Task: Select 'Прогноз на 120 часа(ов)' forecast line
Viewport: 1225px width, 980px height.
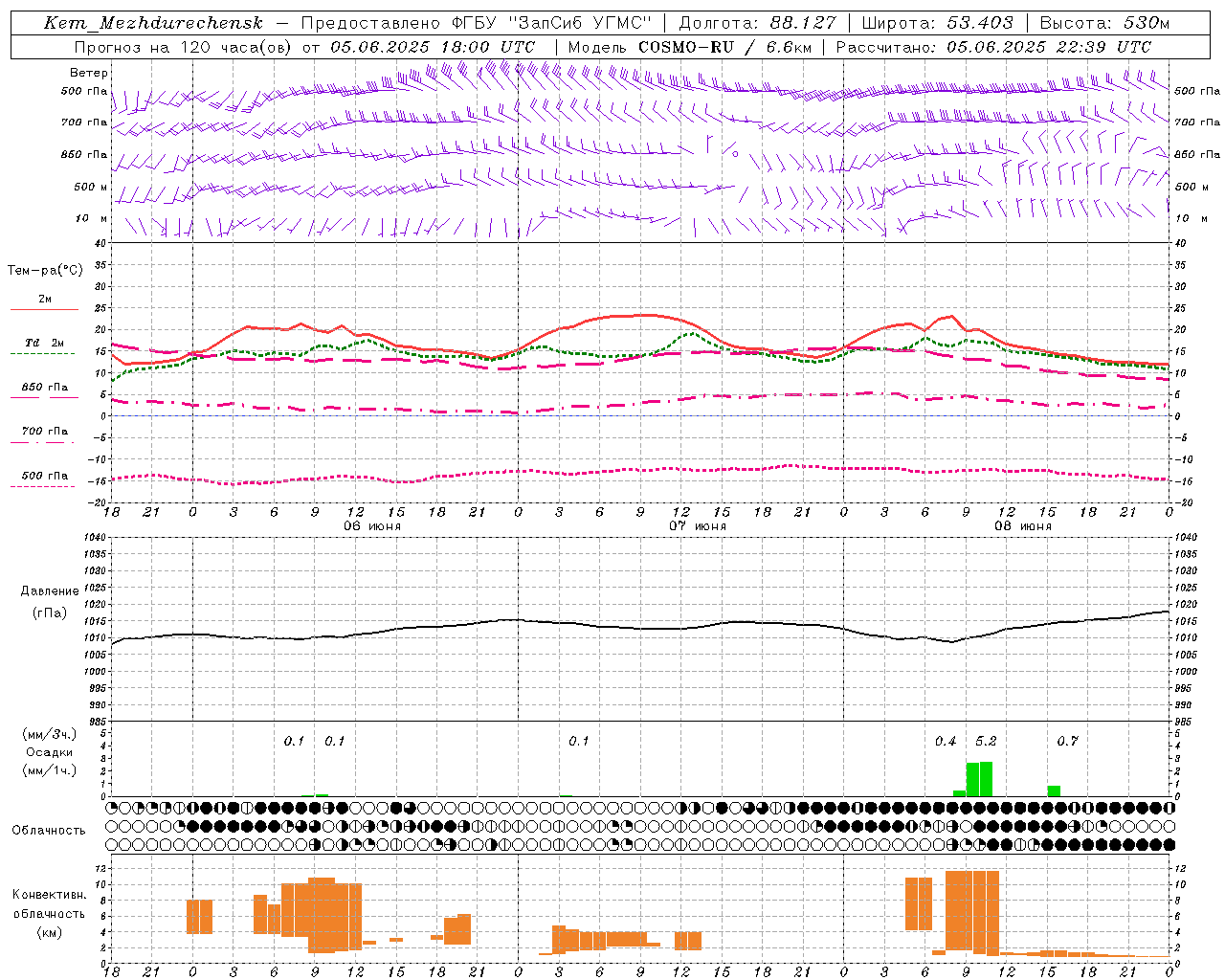Action: point(185,47)
